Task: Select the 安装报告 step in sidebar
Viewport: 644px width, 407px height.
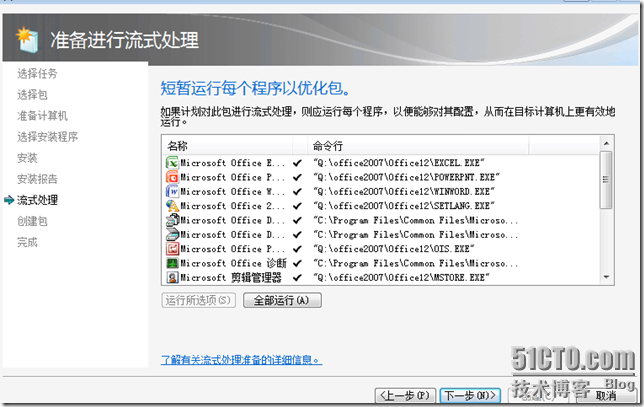Action: point(37,179)
